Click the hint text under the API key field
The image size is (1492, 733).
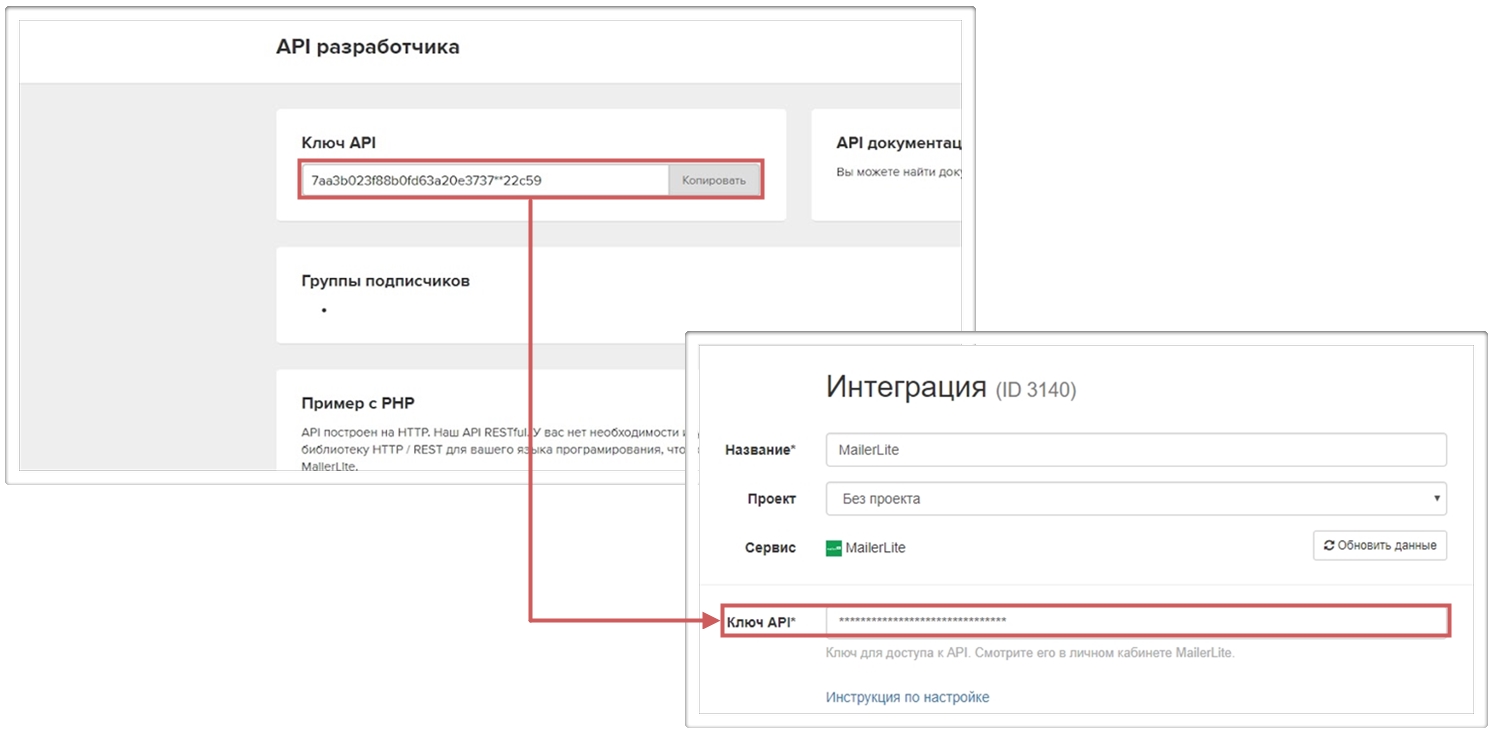coord(1030,653)
